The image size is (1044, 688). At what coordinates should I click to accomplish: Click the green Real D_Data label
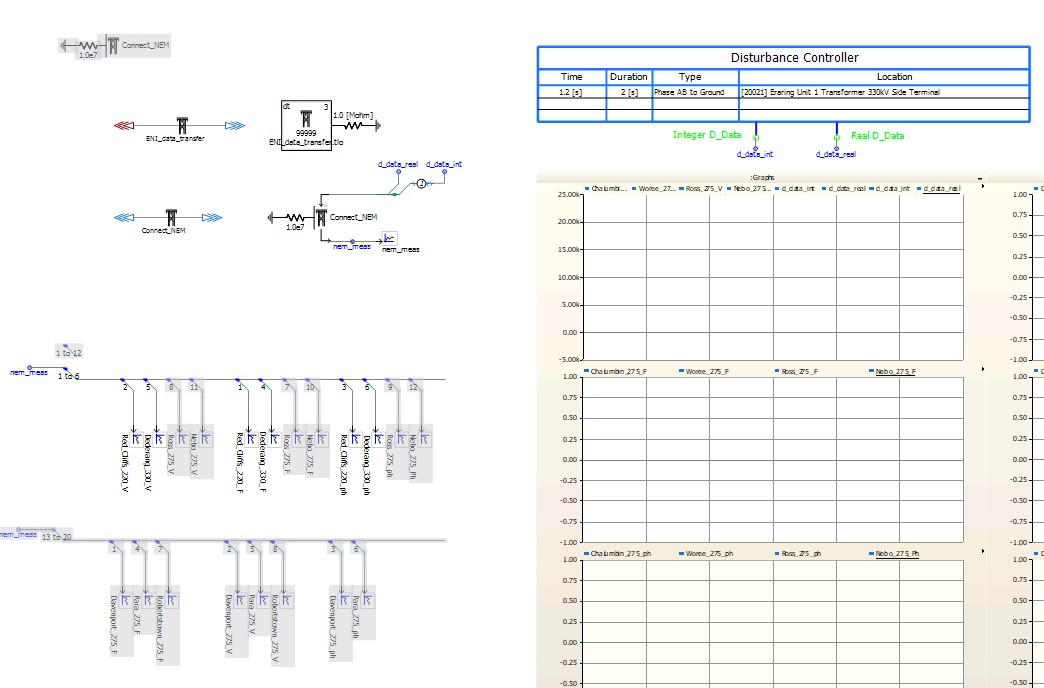coord(878,135)
